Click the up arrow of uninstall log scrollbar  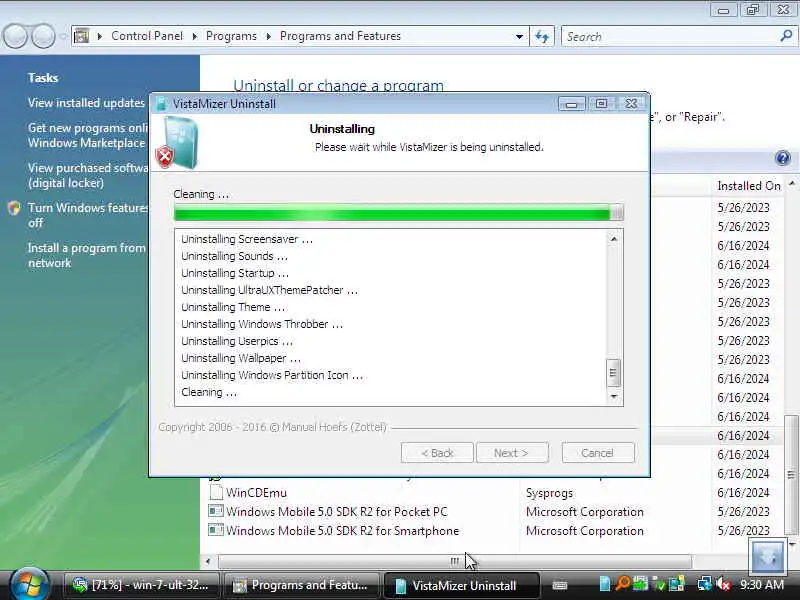[614, 239]
